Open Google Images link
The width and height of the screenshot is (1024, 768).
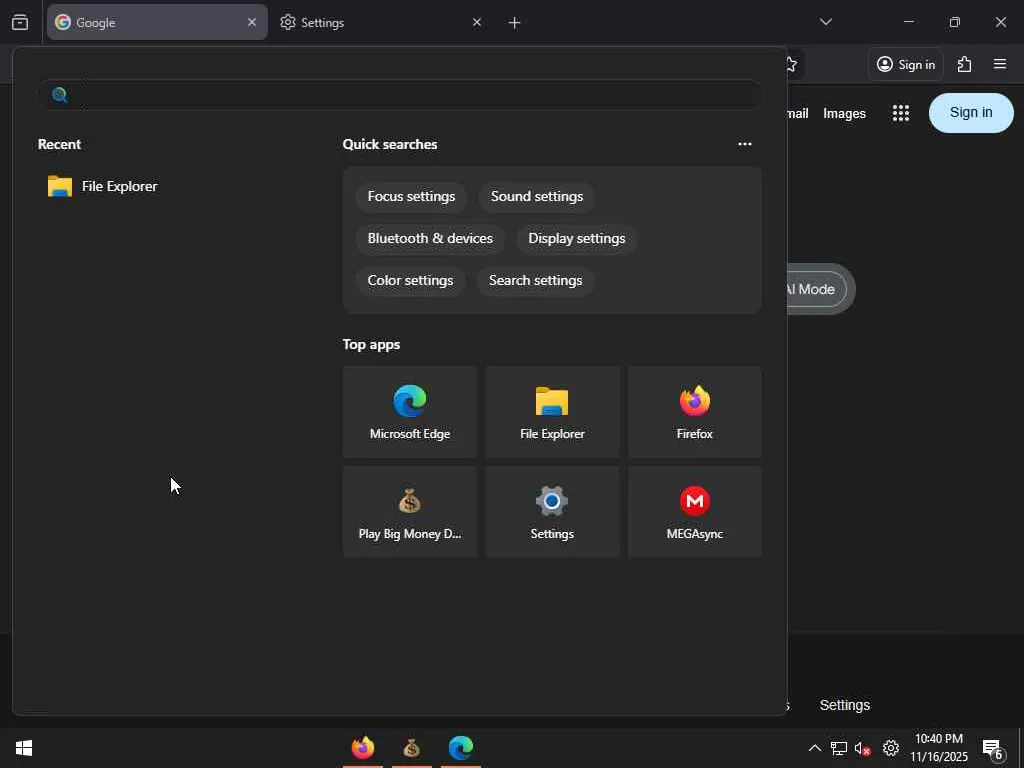[x=844, y=114]
